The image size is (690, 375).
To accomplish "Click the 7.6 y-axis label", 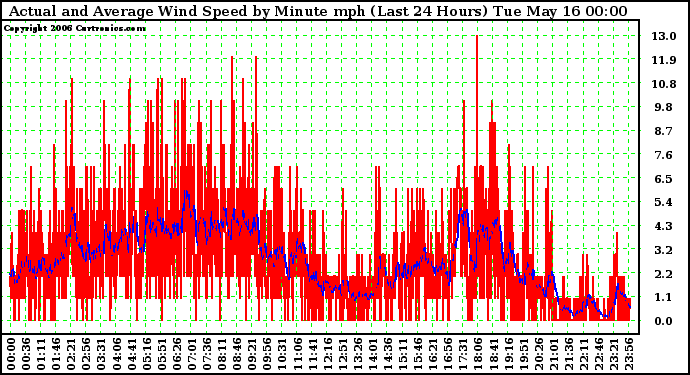I will pyautogui.click(x=664, y=155).
